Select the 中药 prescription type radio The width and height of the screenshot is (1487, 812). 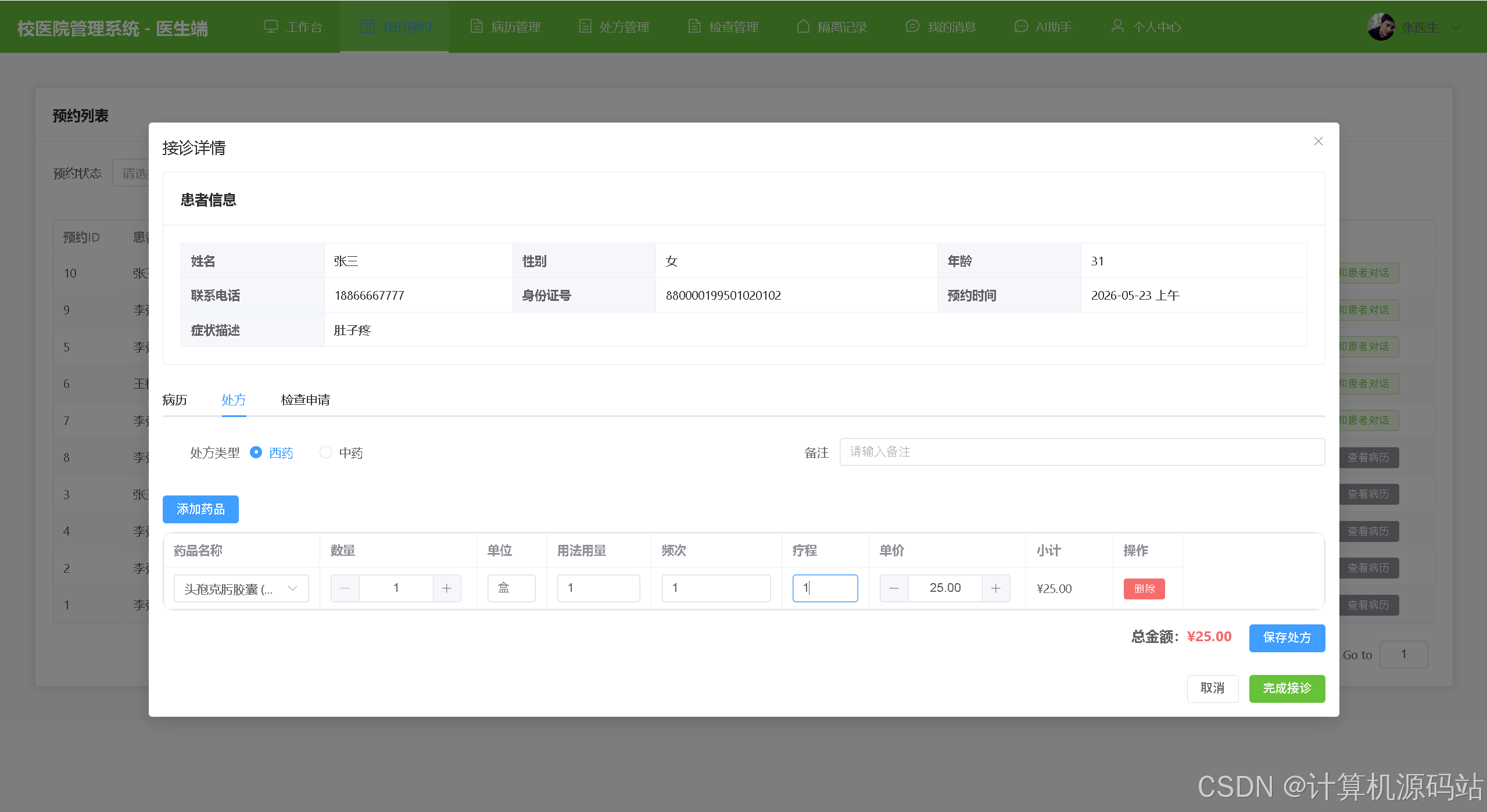pos(326,452)
